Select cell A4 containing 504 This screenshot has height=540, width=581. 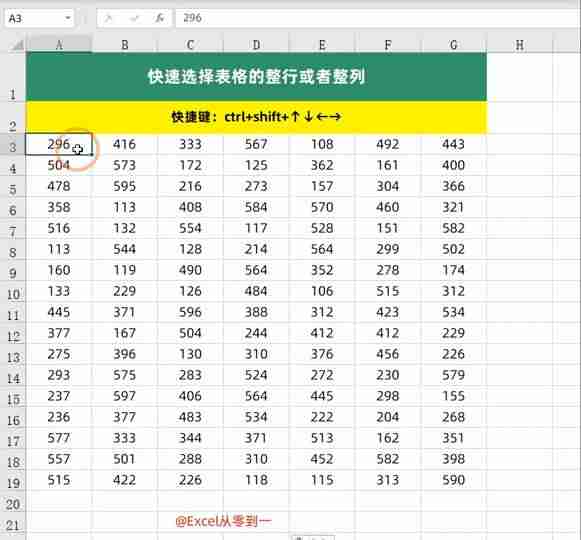point(59,165)
